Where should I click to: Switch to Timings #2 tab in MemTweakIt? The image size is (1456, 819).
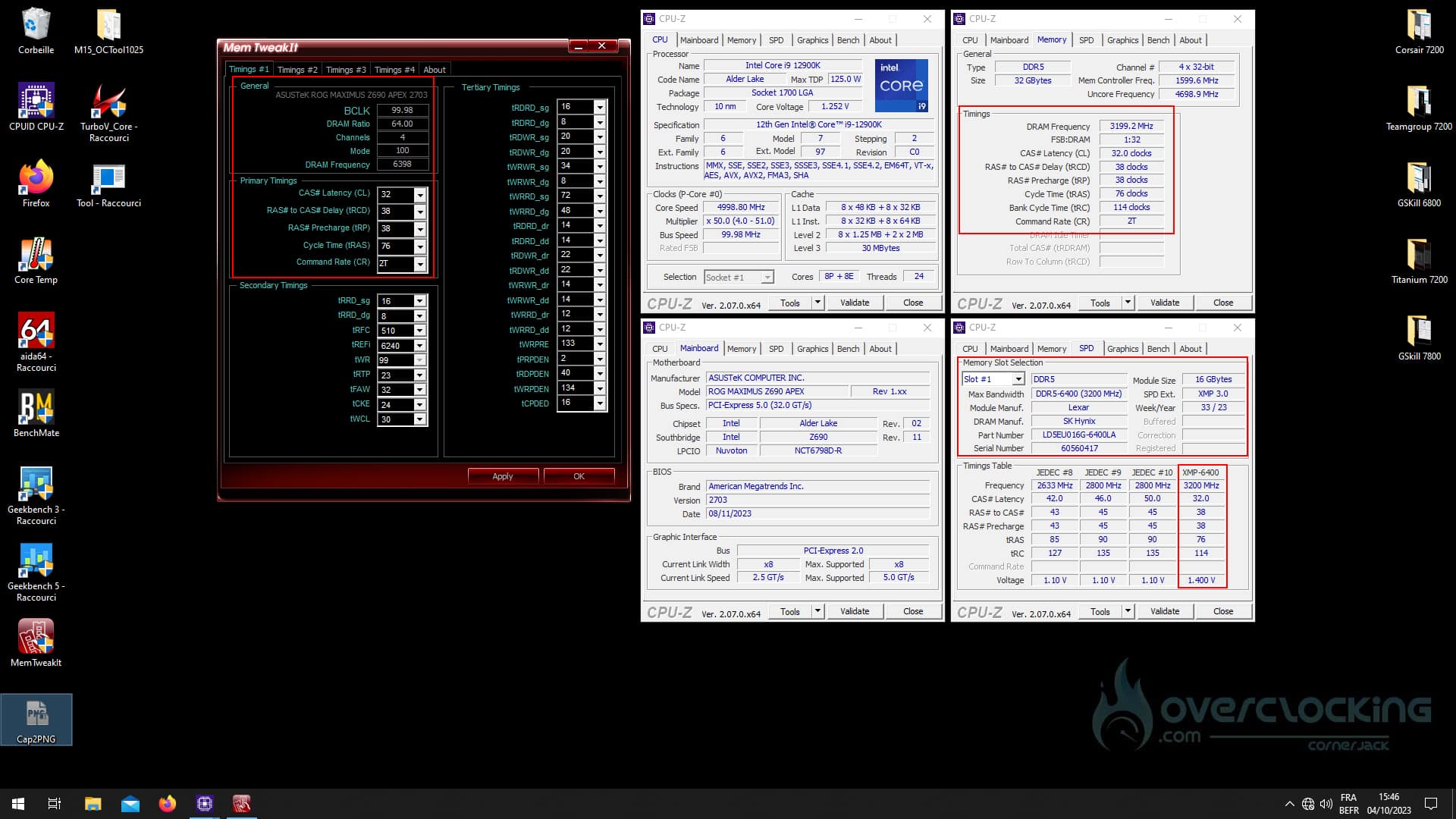tap(297, 70)
